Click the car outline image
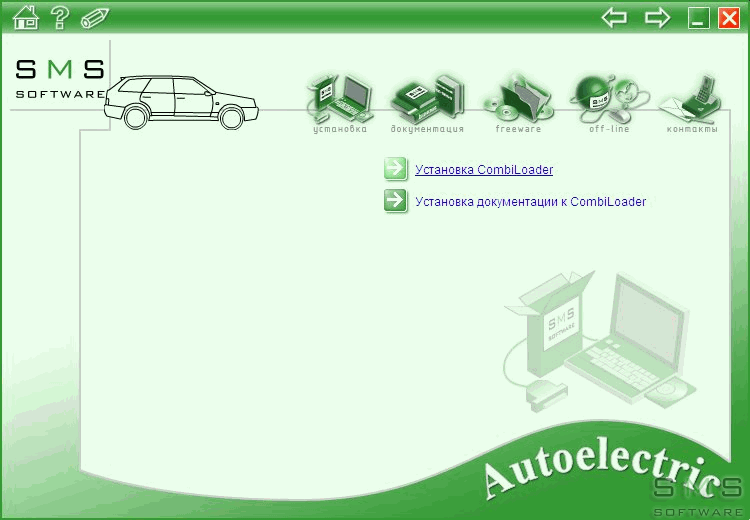The height and width of the screenshot is (520, 750). pyautogui.click(x=182, y=102)
